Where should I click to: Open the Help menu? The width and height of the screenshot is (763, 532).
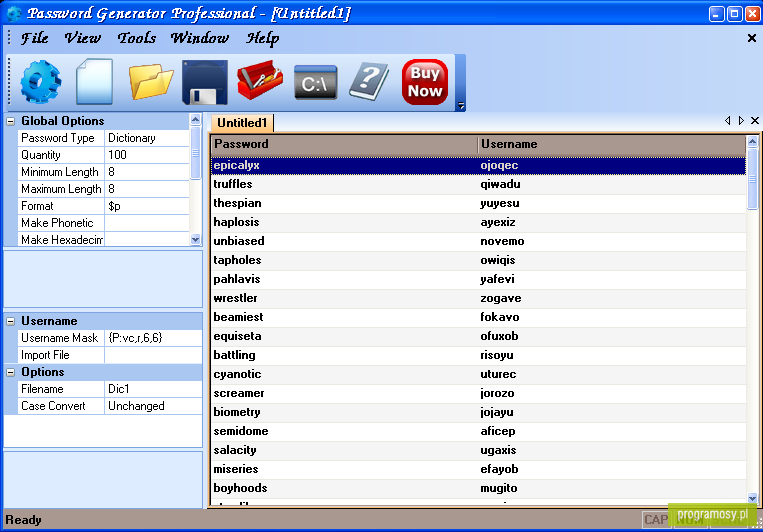262,38
